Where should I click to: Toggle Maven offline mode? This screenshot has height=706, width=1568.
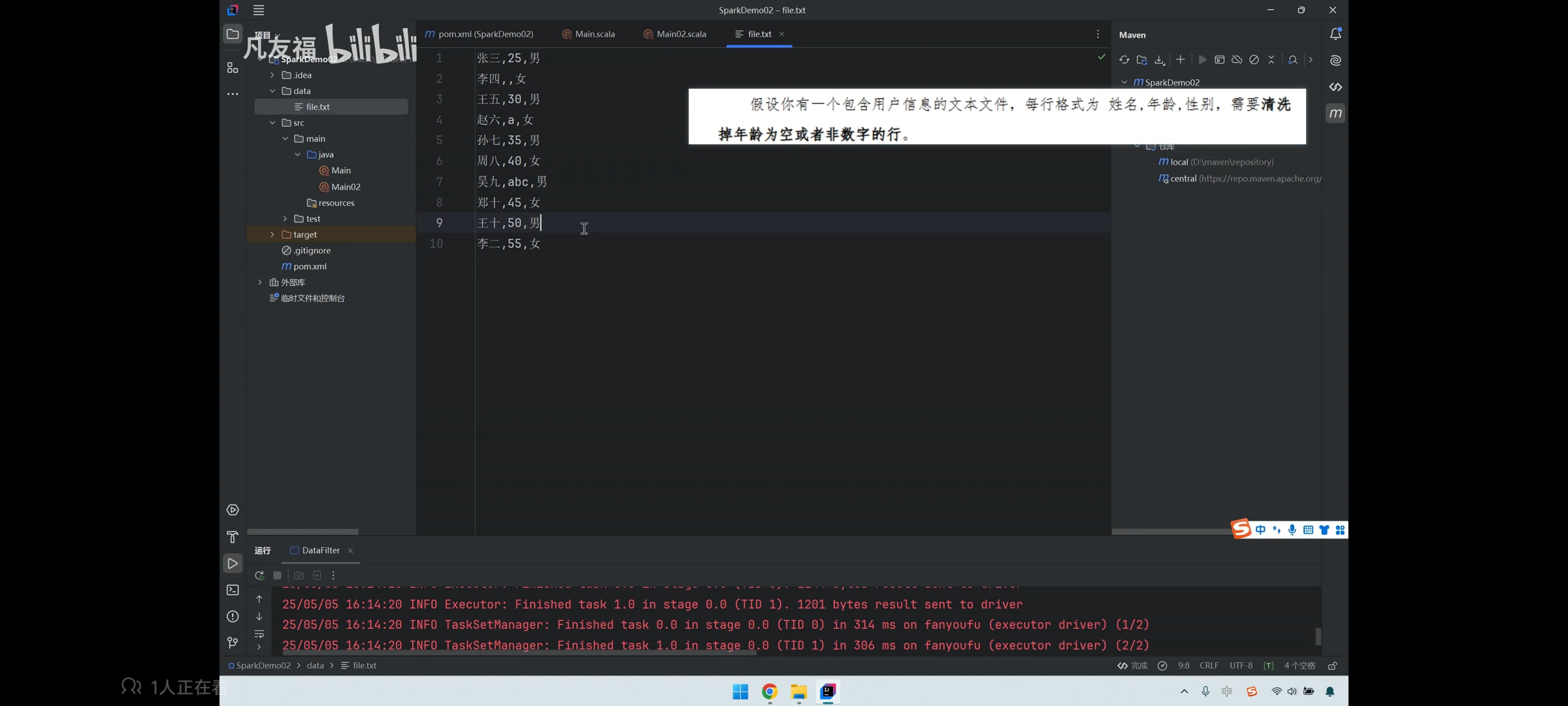pos(1237,60)
